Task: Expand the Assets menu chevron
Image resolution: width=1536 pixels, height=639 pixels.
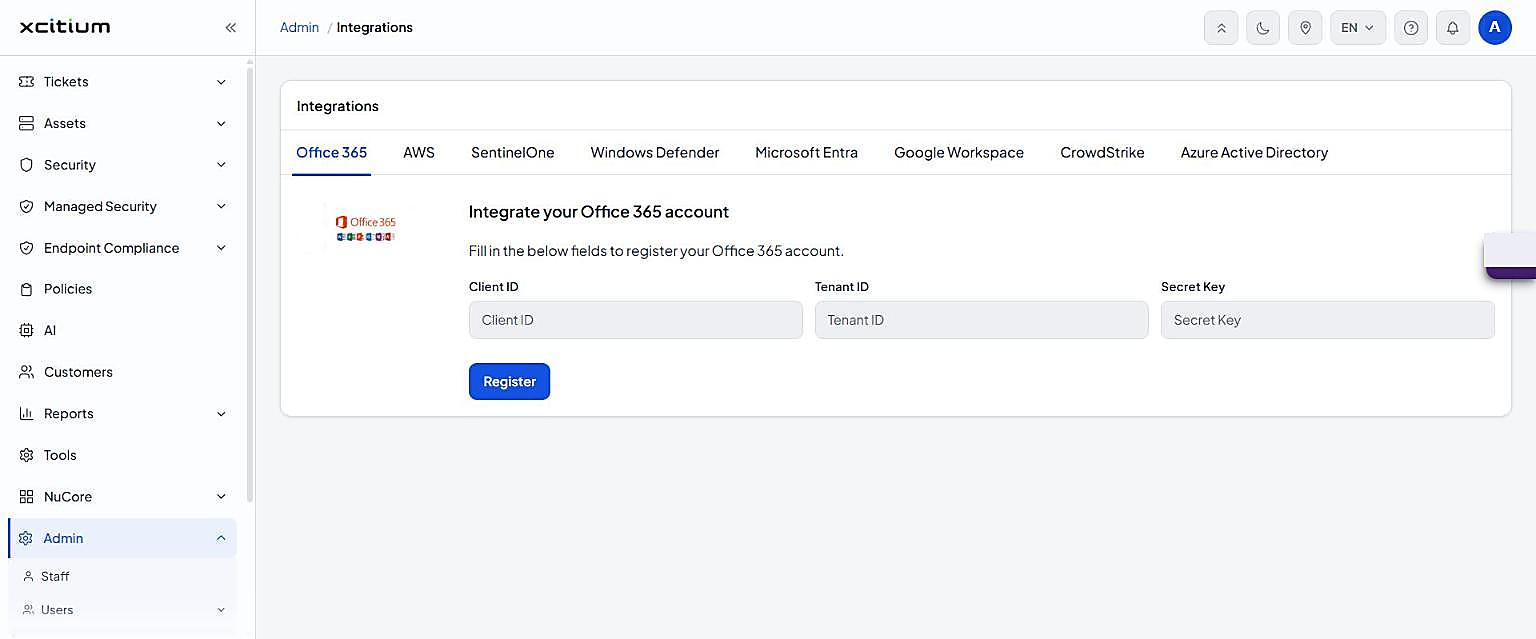Action: [221, 123]
